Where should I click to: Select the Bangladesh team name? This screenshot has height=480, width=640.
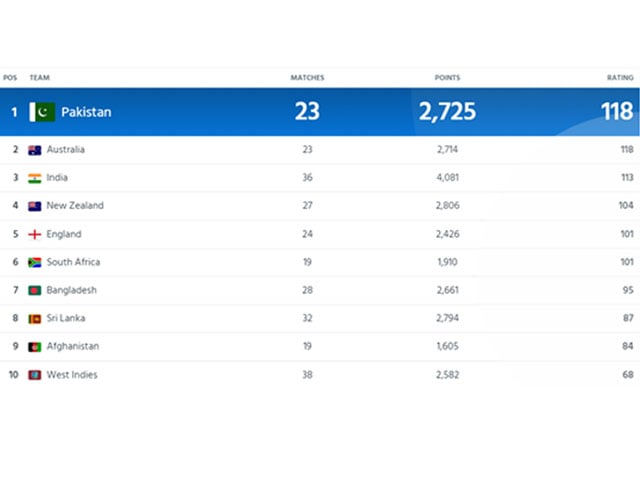click(x=72, y=290)
